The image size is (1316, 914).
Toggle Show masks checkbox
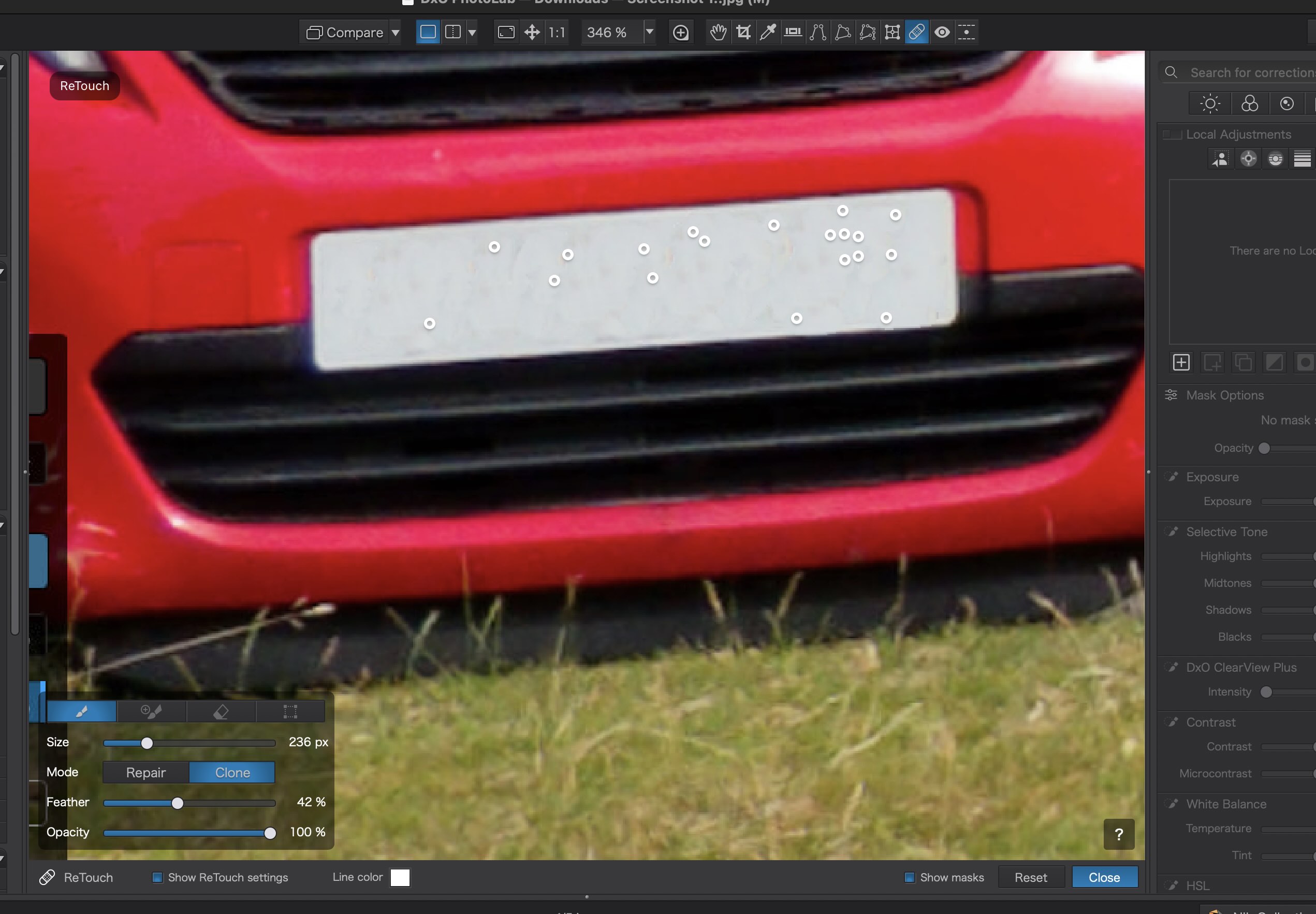tap(909, 877)
